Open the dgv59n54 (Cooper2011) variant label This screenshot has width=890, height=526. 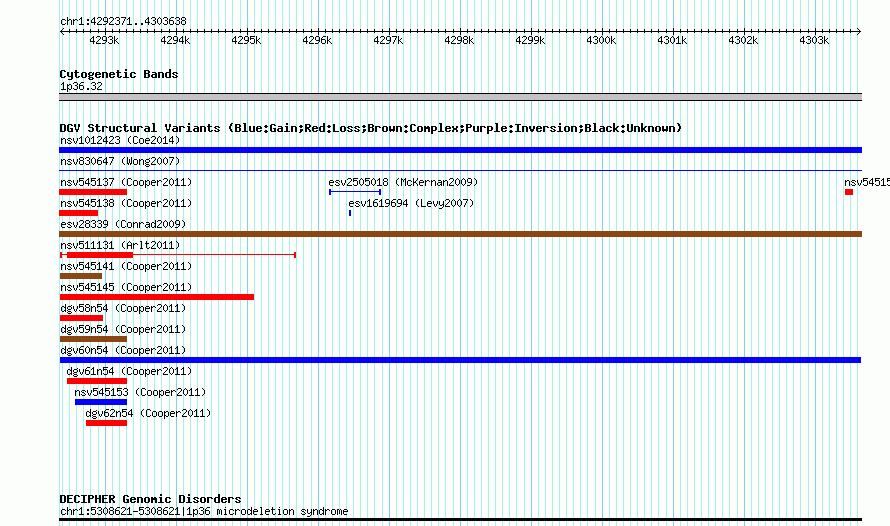tap(123, 329)
